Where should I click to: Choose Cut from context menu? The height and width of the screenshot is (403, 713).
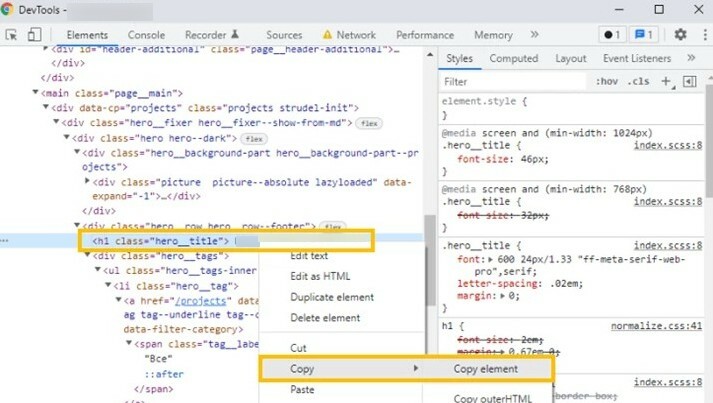click(298, 348)
